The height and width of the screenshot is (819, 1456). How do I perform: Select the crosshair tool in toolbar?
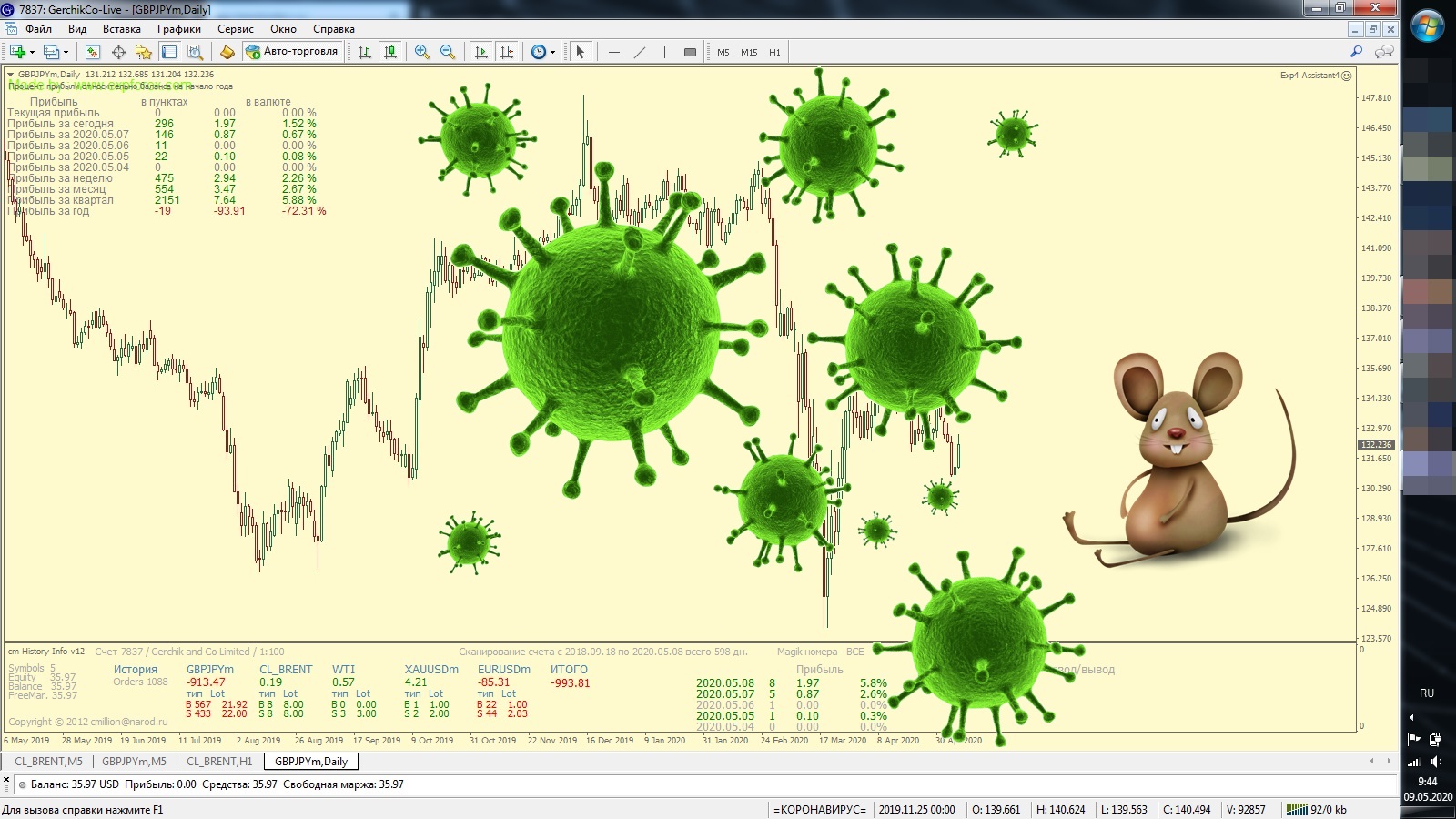(118, 52)
